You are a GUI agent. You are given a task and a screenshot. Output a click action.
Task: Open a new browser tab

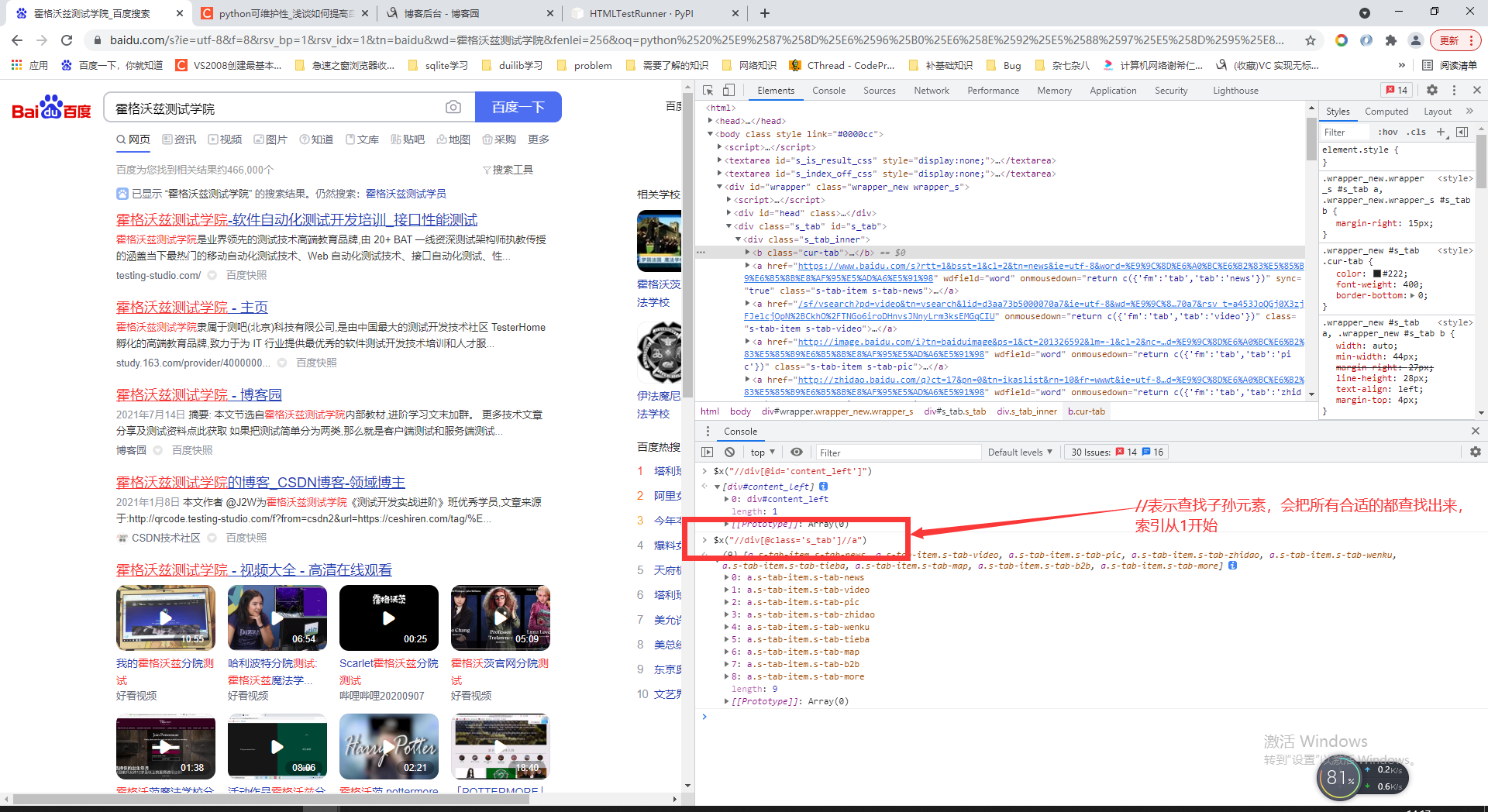[765, 13]
